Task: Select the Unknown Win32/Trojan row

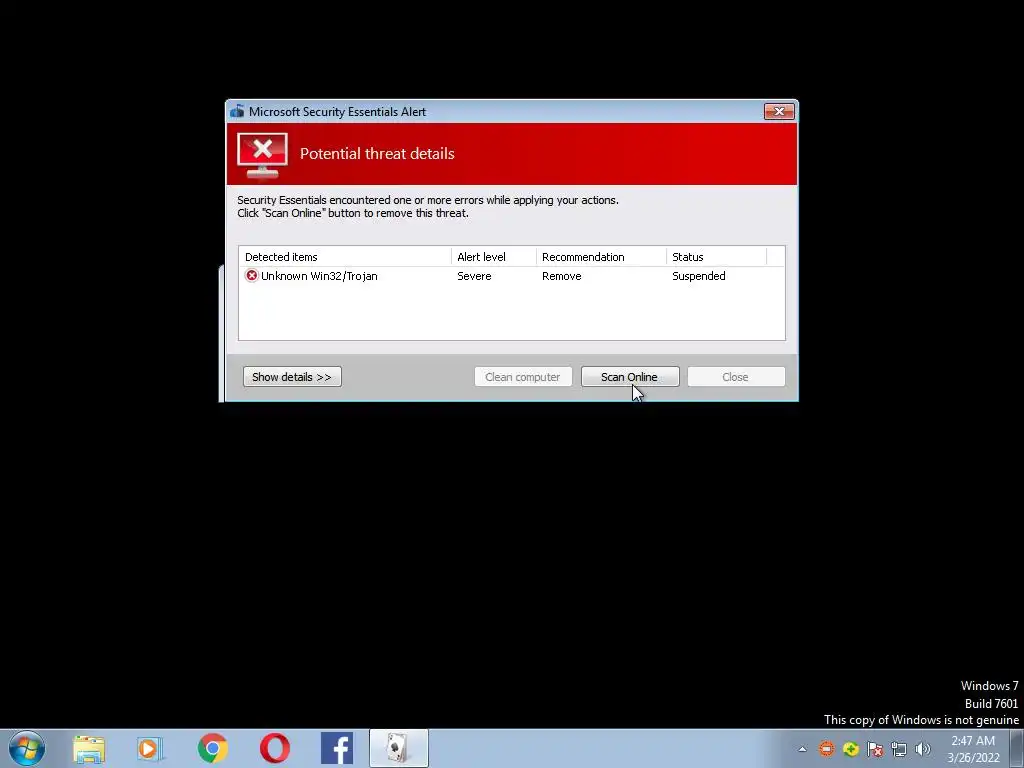Action: click(x=511, y=276)
